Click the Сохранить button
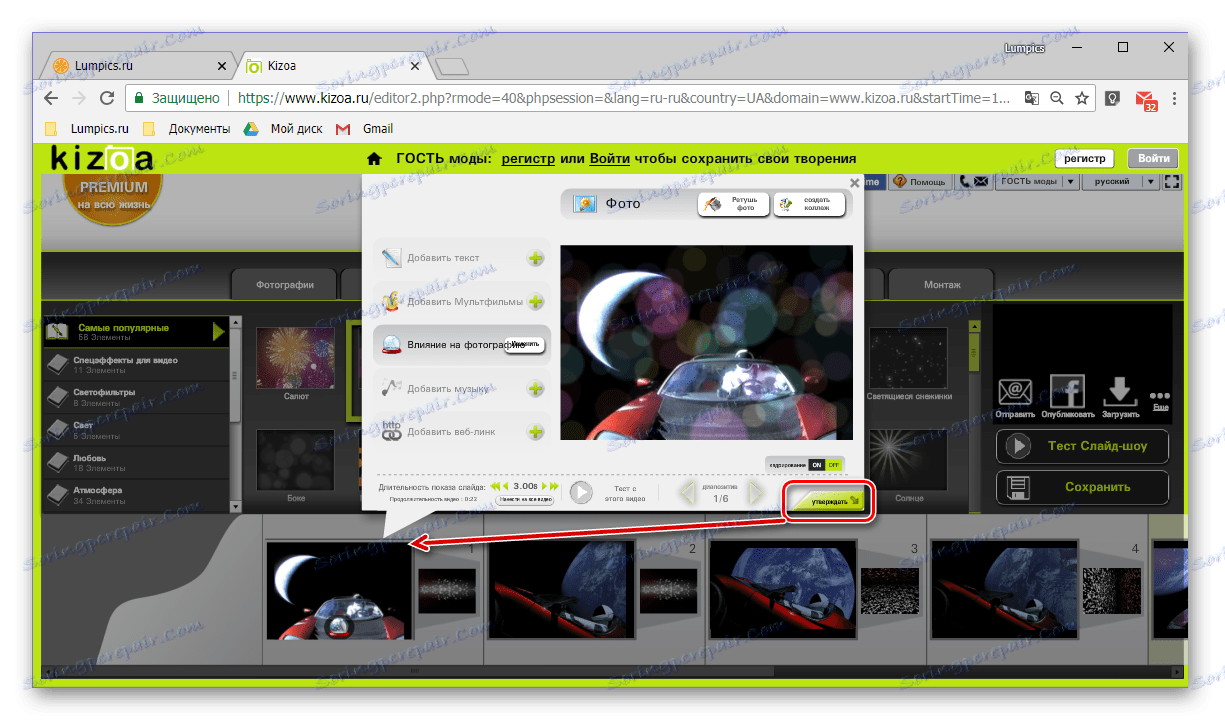The width and height of the screenshot is (1225, 720). [x=1082, y=487]
